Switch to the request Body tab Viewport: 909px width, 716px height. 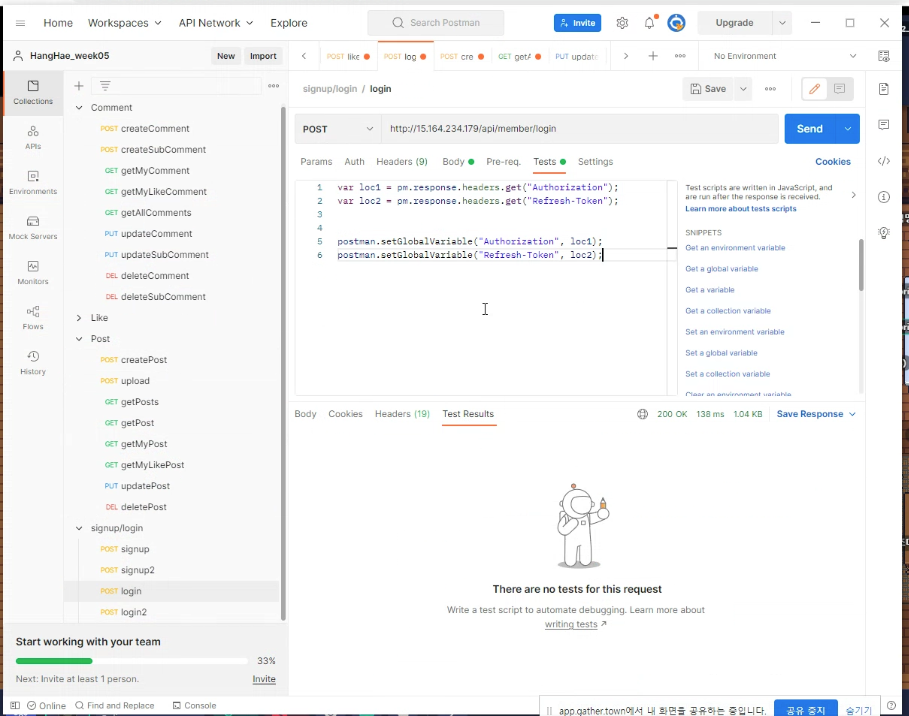(x=457, y=162)
